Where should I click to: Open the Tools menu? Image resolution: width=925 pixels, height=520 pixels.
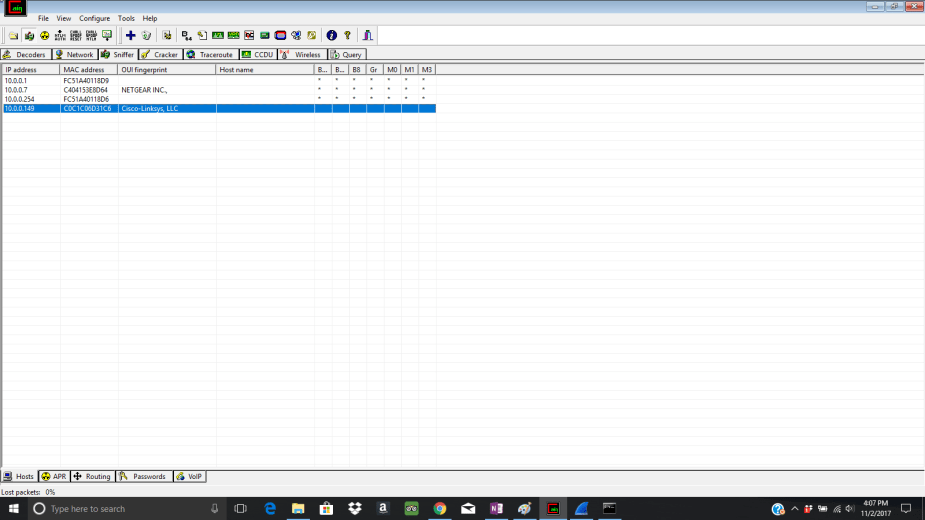[126, 18]
